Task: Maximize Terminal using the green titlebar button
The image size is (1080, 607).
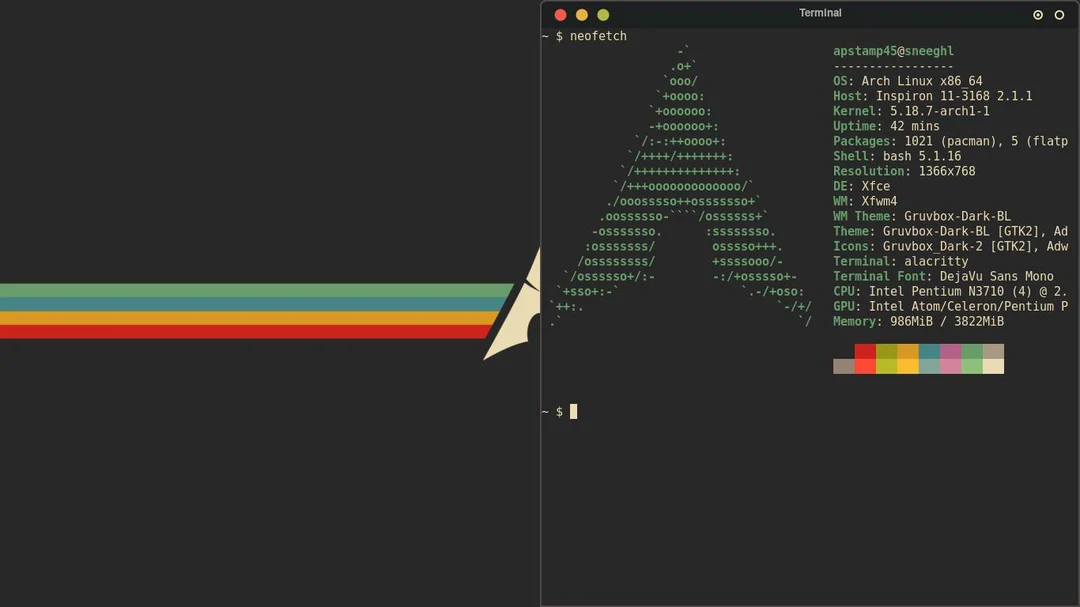Action: (x=603, y=14)
